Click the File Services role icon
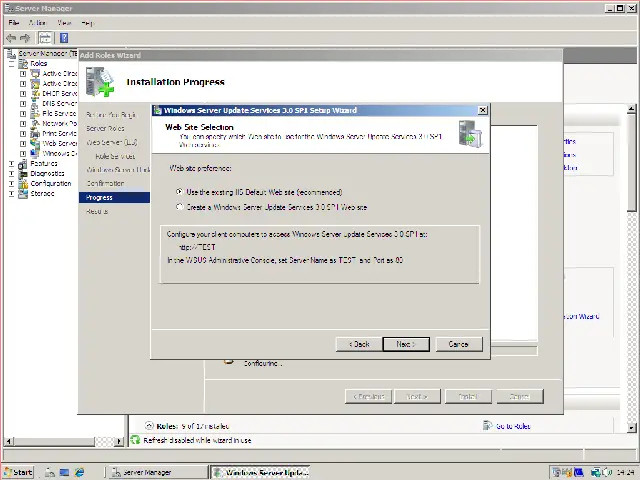640x480 pixels. tap(36, 113)
